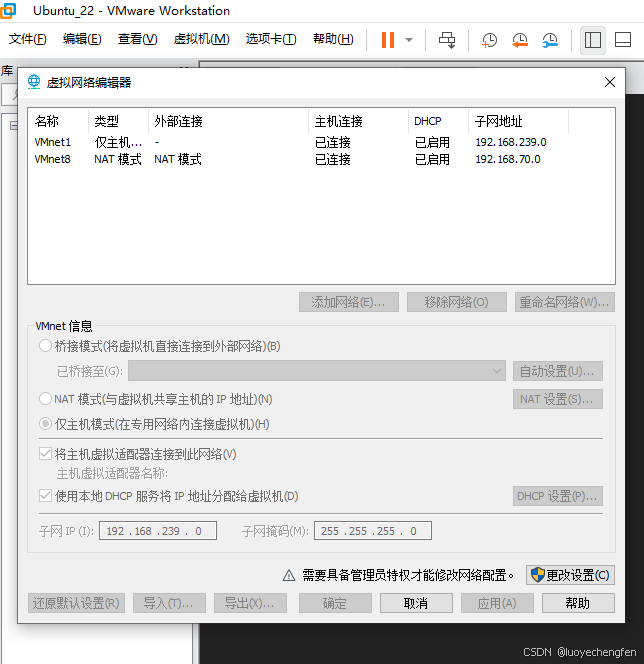The image size is (644, 664).
Task: Toggle the library sidebar view icon
Action: [x=592, y=40]
